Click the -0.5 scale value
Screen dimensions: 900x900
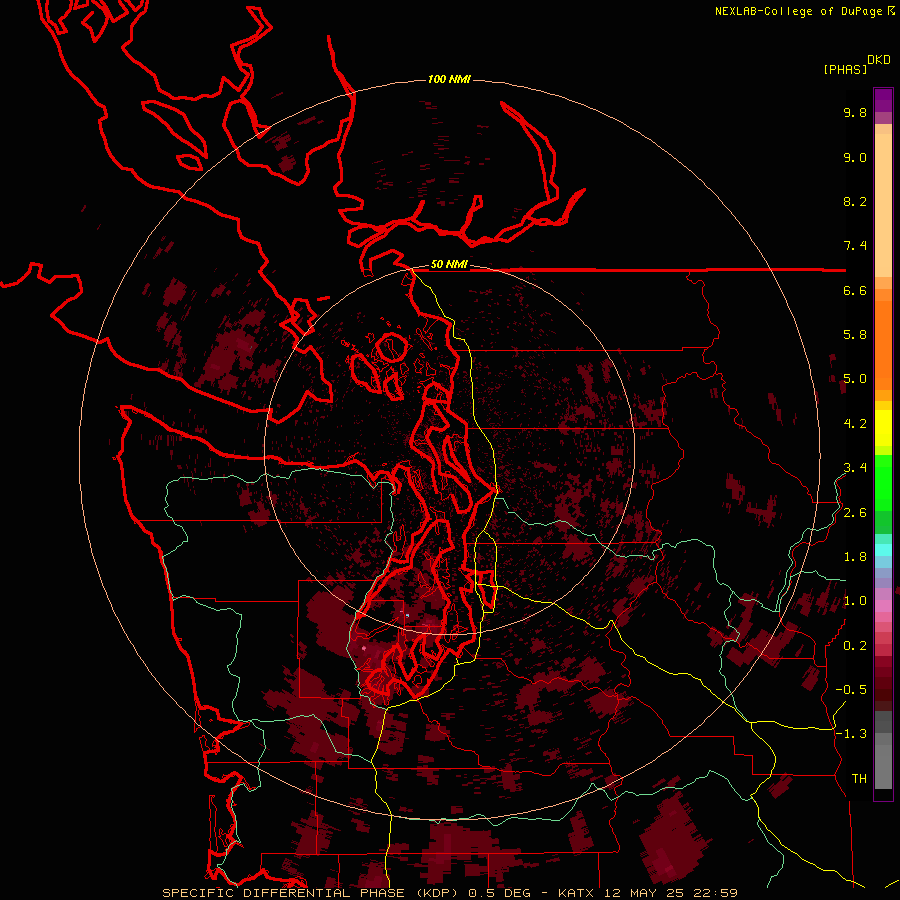click(851, 690)
